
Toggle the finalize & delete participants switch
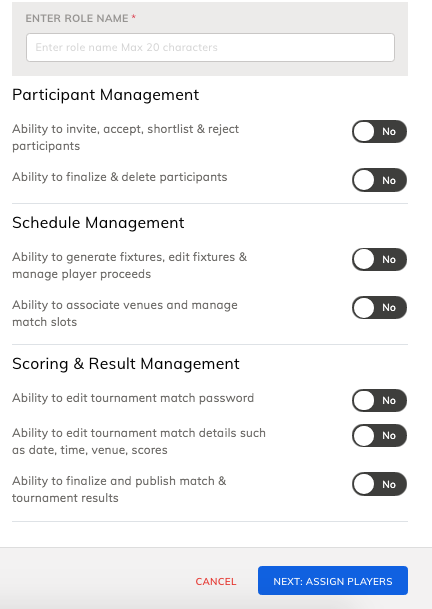[379, 180]
